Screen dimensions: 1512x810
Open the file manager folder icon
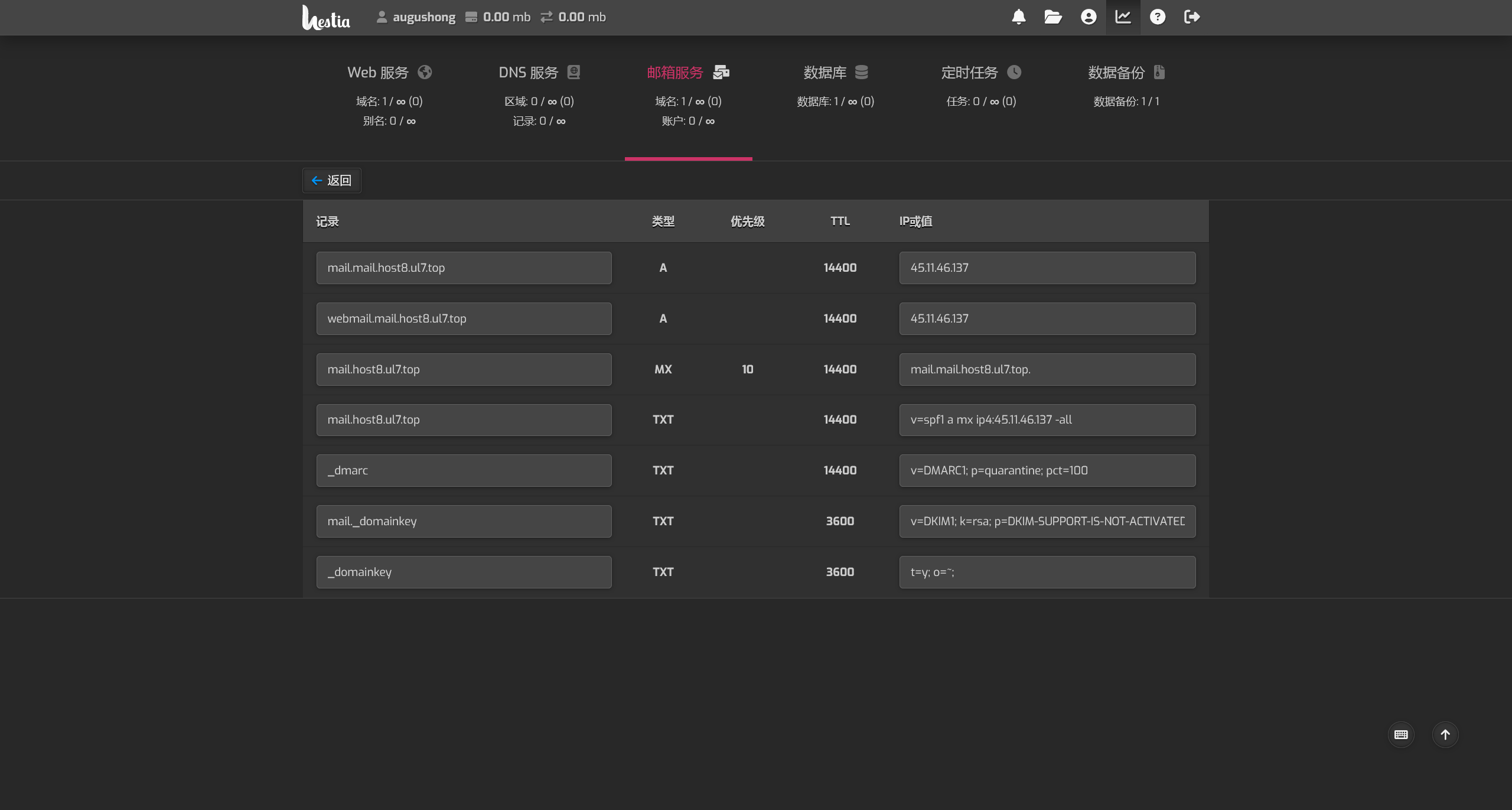pyautogui.click(x=1053, y=17)
